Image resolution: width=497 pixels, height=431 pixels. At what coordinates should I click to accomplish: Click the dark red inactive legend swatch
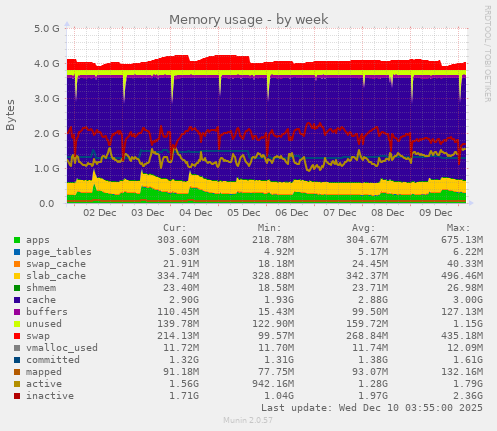click(x=17, y=396)
